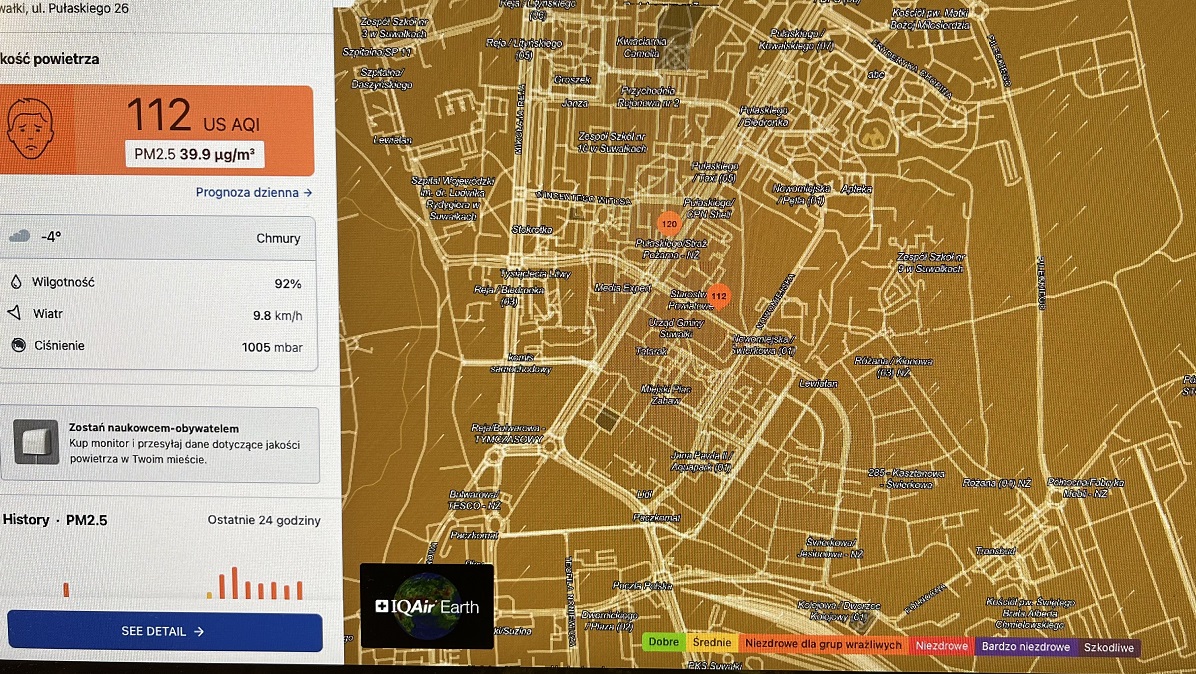Click the yellow Średnie legend swatch

point(712,644)
